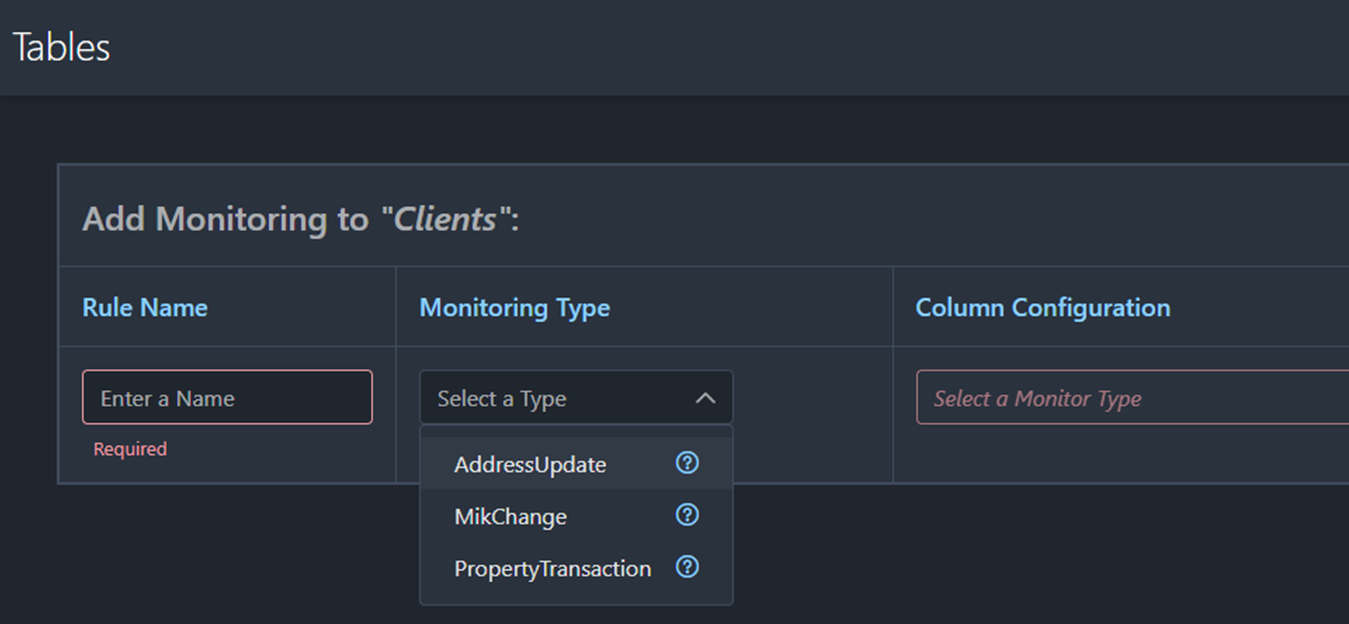Click the MikChange help circle icon
This screenshot has height=624, width=1349.
click(x=687, y=514)
